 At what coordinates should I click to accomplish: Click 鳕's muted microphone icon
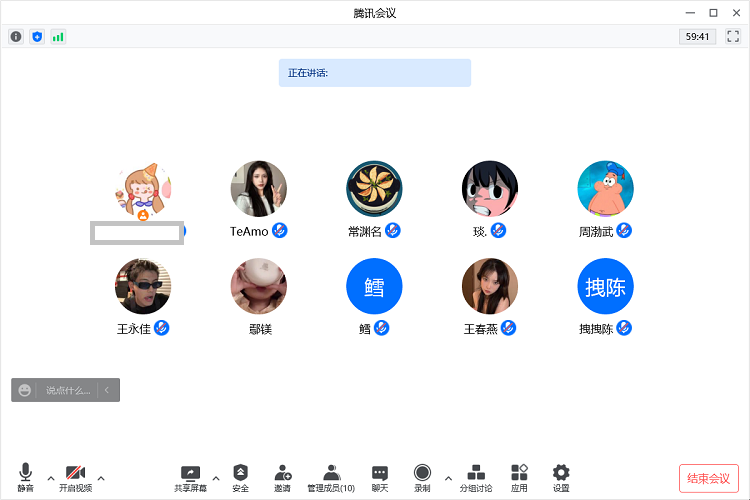click(x=381, y=328)
